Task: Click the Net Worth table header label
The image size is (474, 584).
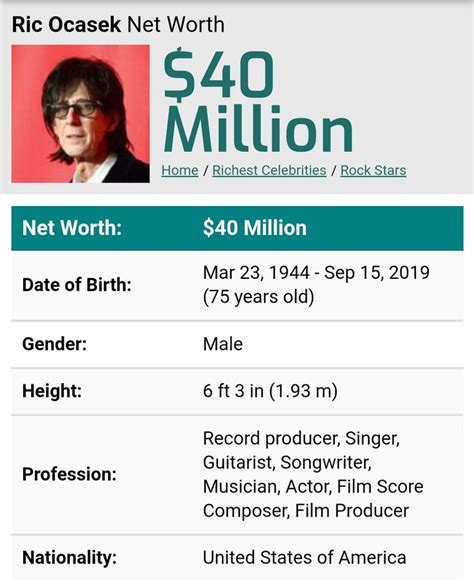Action: (x=72, y=228)
